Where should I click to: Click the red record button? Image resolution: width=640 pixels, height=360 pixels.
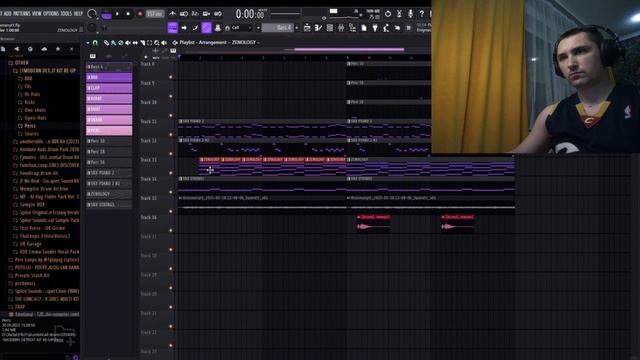pos(140,14)
